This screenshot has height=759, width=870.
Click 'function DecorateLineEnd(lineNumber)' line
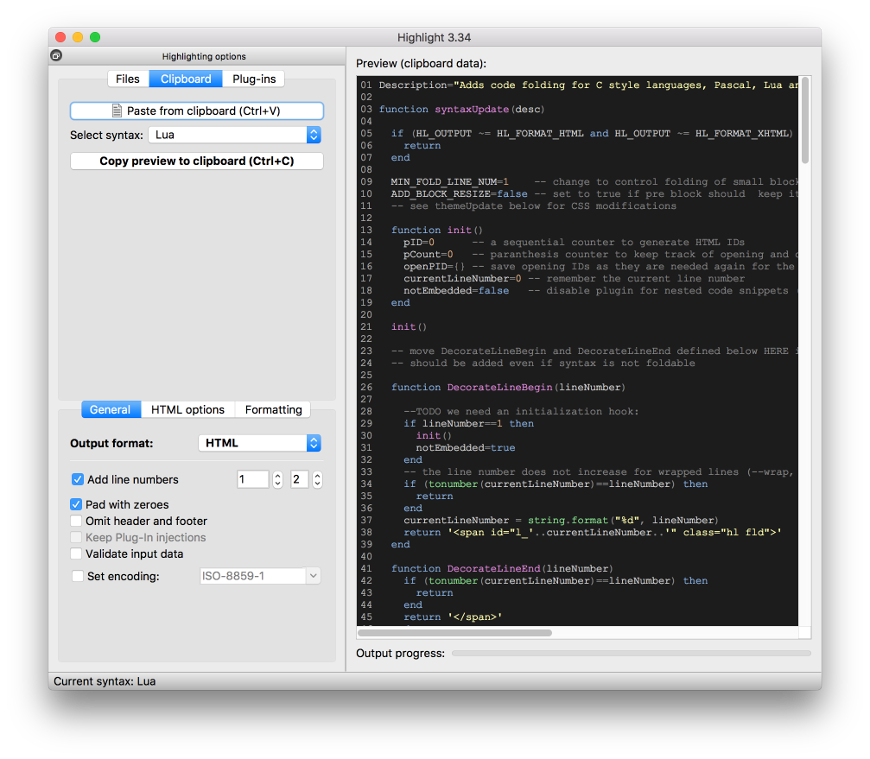tap(502, 569)
